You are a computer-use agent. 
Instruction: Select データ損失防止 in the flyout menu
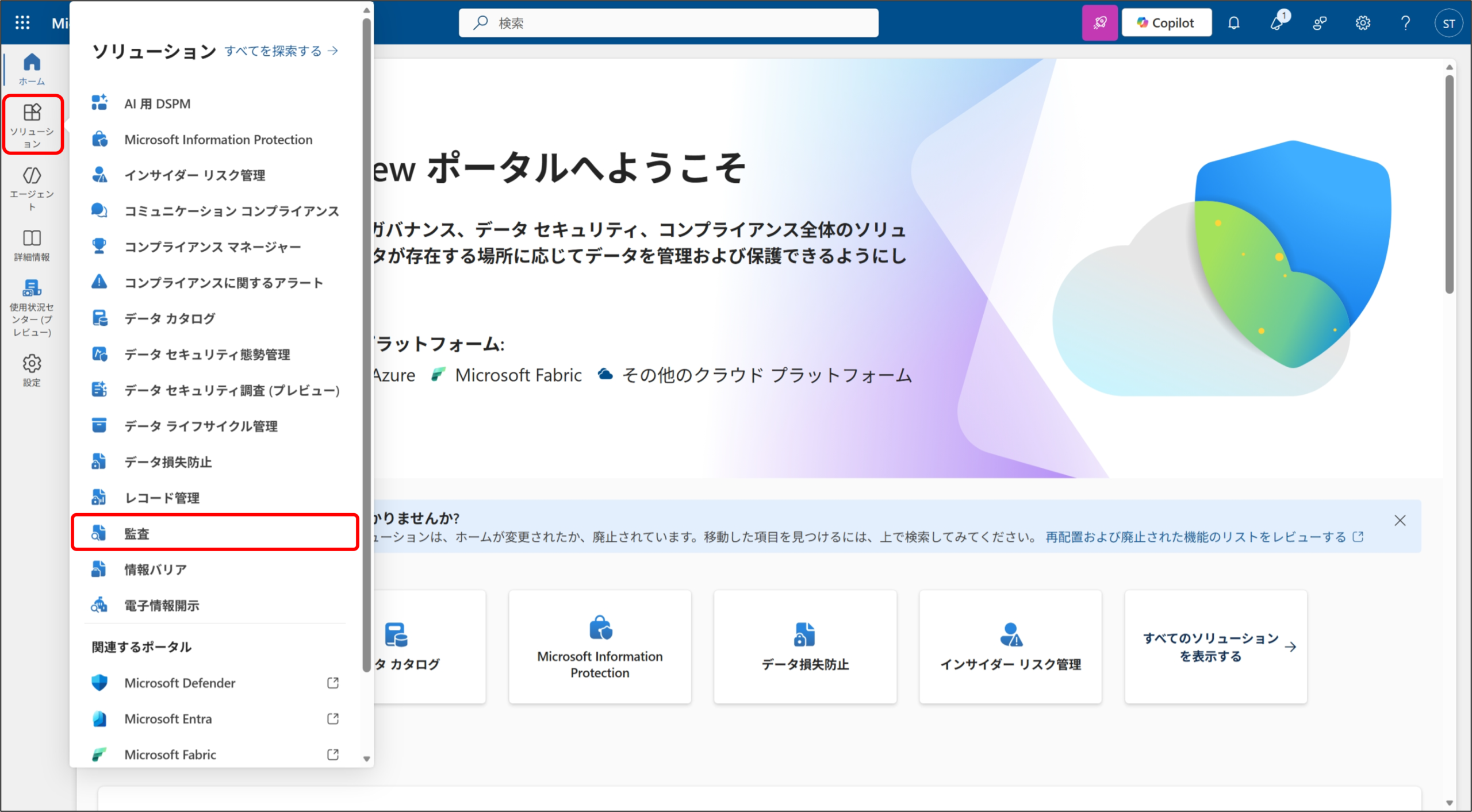point(168,462)
